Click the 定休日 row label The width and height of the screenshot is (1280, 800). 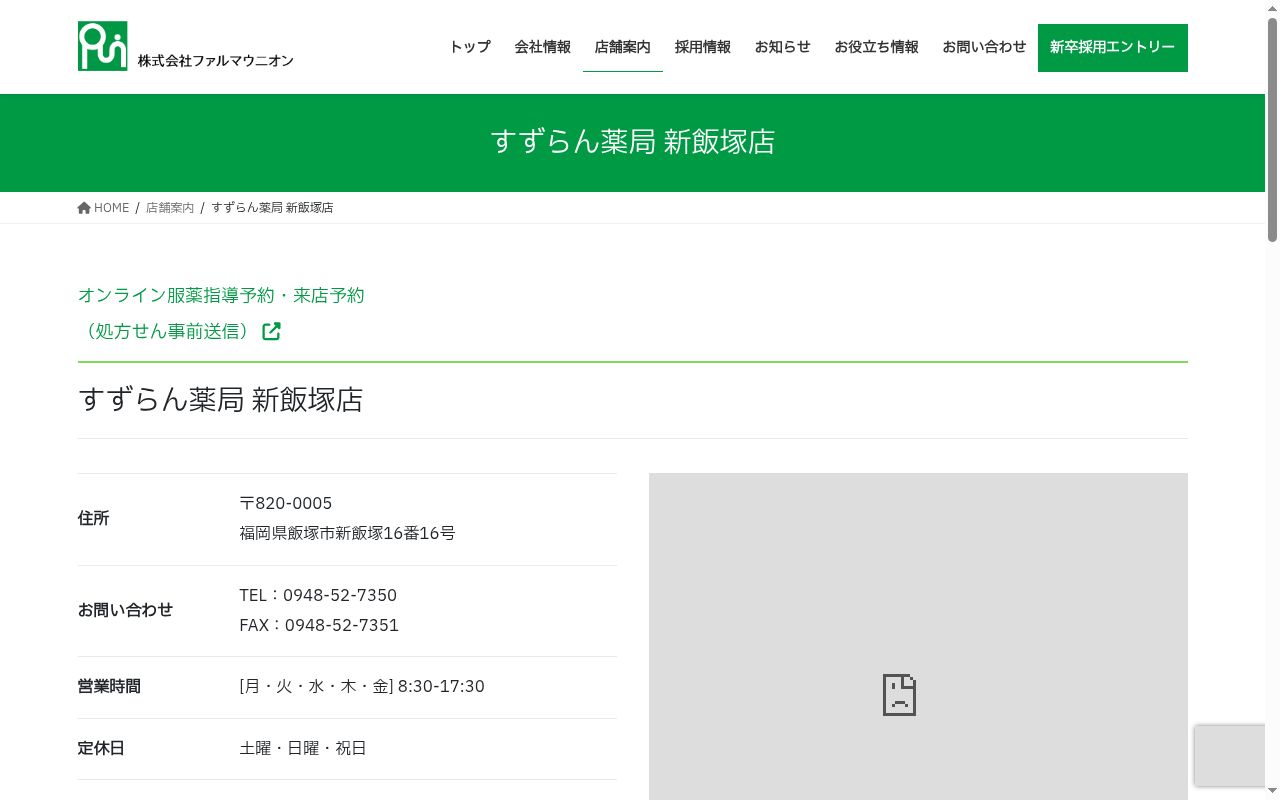coord(101,748)
